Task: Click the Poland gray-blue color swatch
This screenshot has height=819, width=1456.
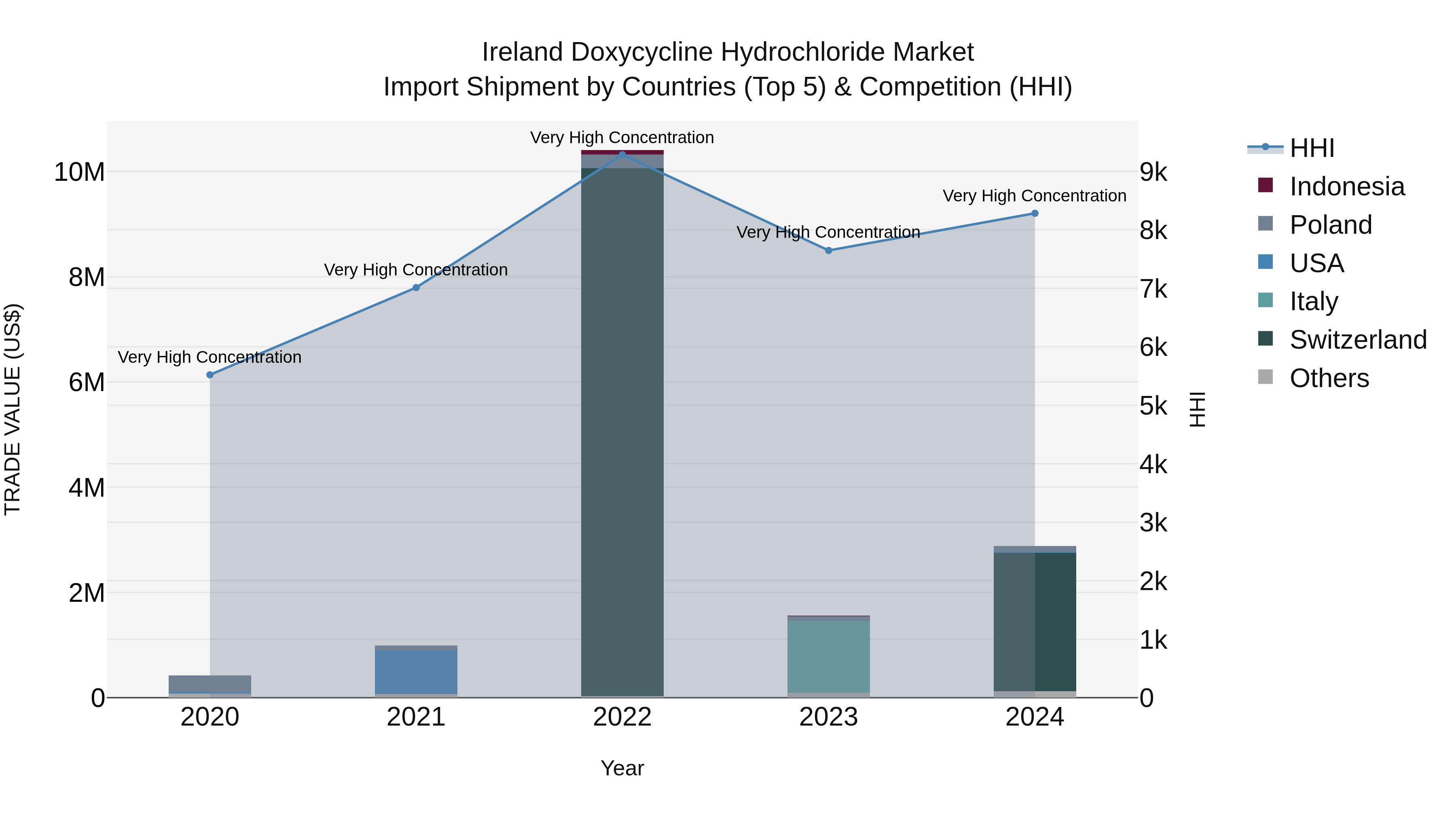Action: click(x=1266, y=223)
